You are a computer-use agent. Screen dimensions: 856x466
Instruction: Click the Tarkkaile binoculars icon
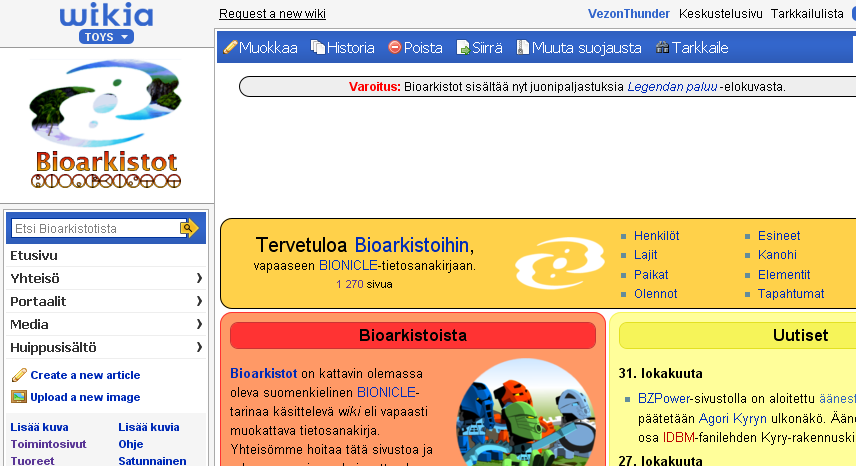tap(662, 47)
